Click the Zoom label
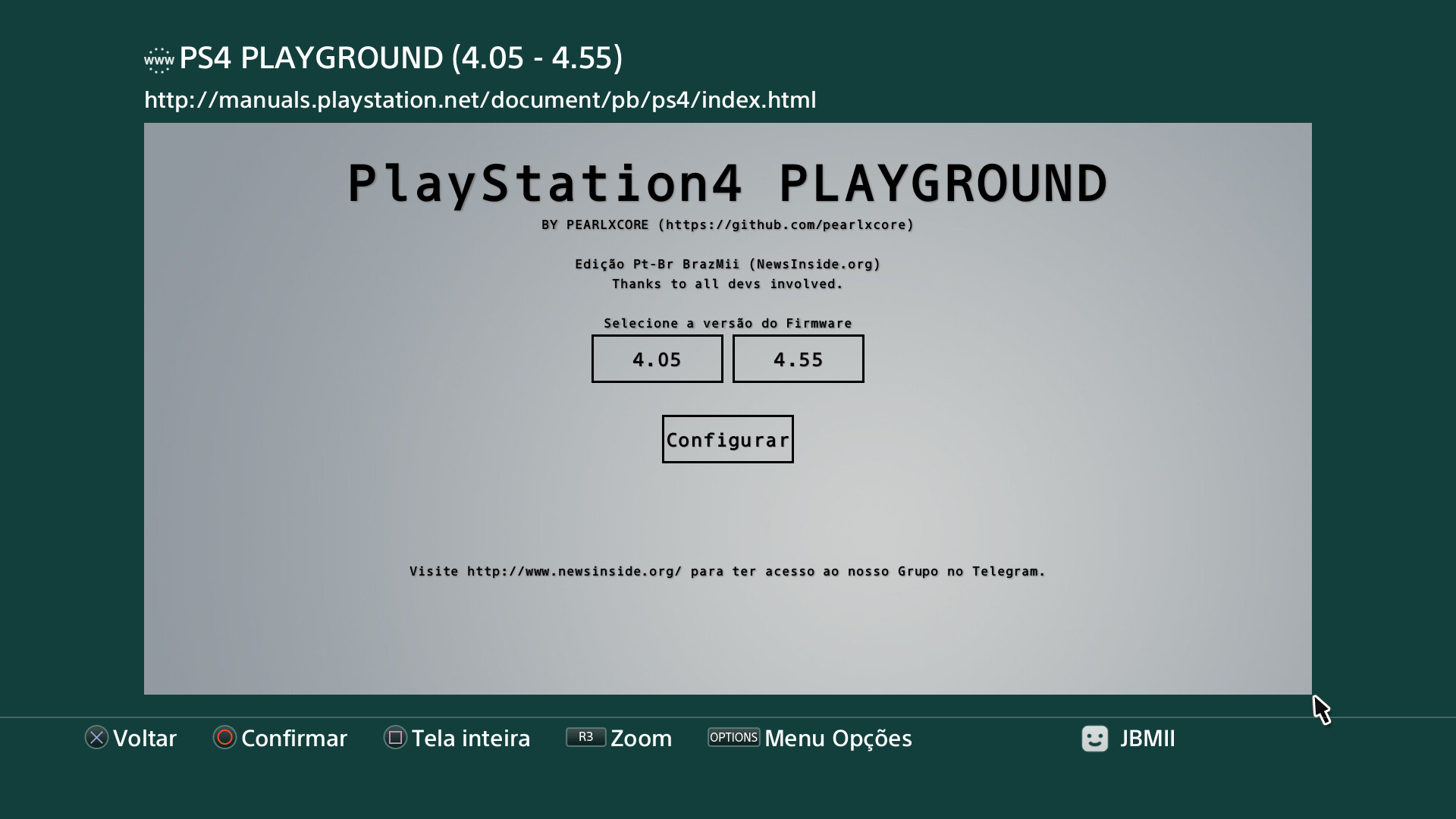1456x819 pixels. (x=641, y=738)
